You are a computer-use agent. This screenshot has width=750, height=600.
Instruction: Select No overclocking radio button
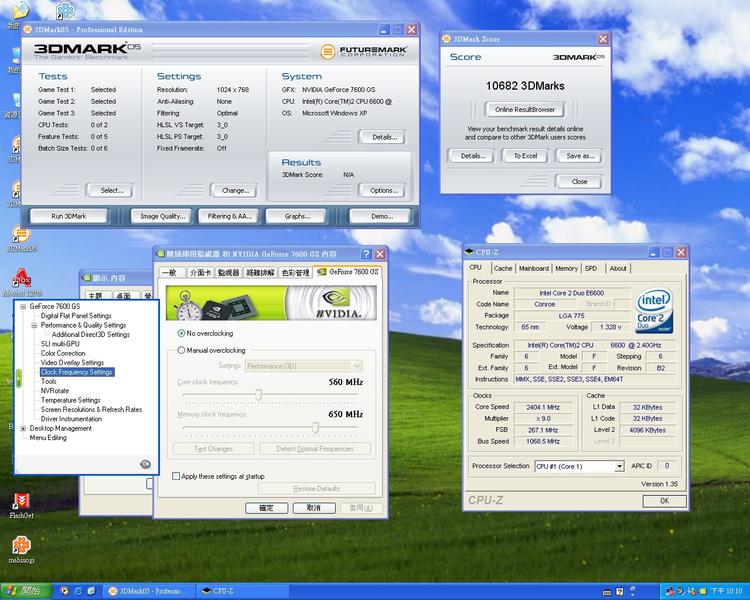tap(181, 333)
